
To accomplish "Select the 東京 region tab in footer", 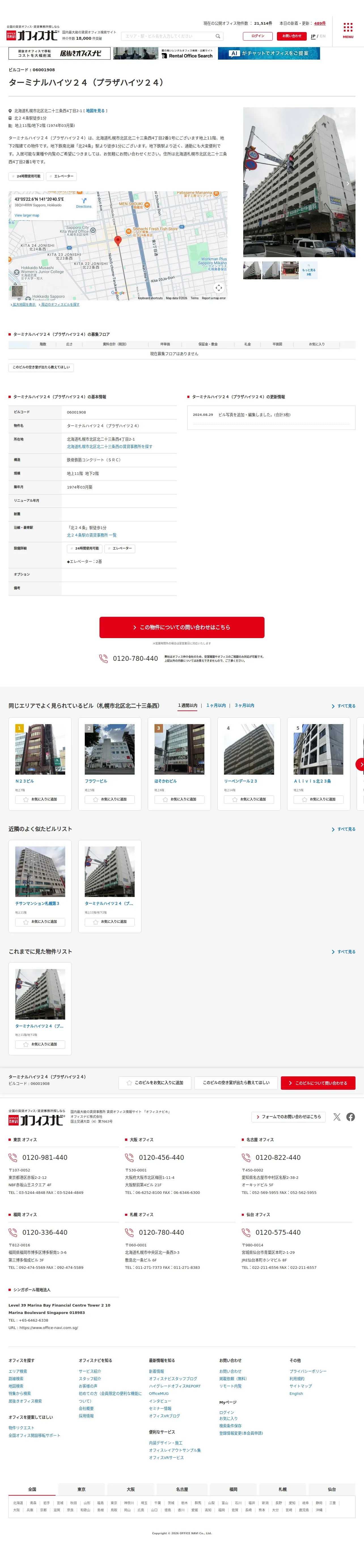I will pos(81,1489).
